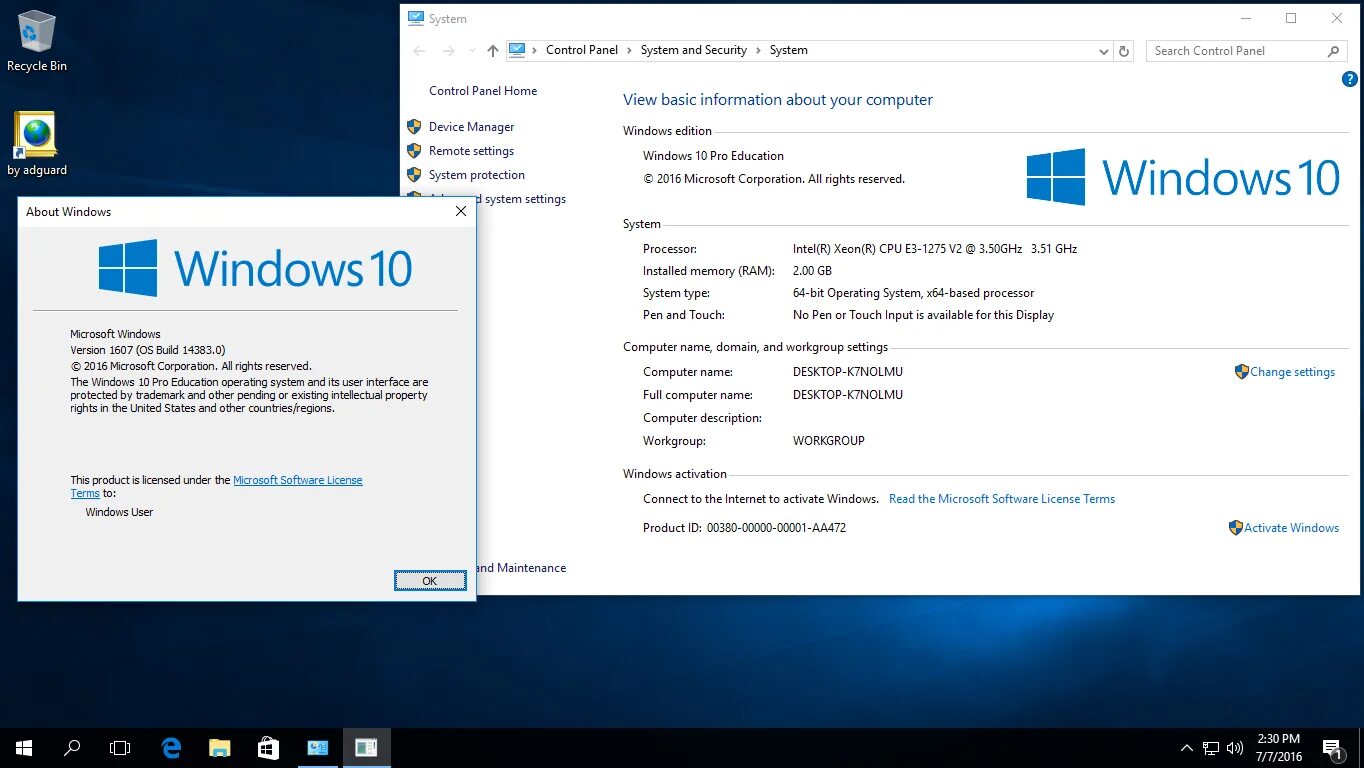Close the About Windows dialog
This screenshot has height=768, width=1364.
[461, 212]
